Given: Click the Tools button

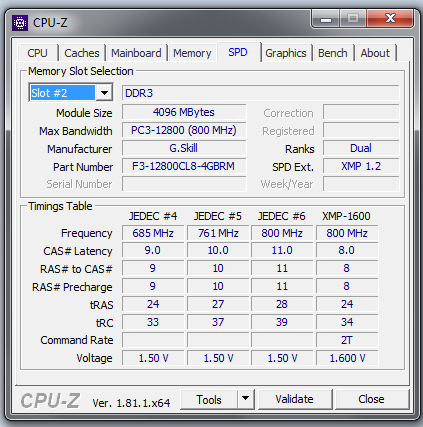Looking at the screenshot, I should pos(209,399).
